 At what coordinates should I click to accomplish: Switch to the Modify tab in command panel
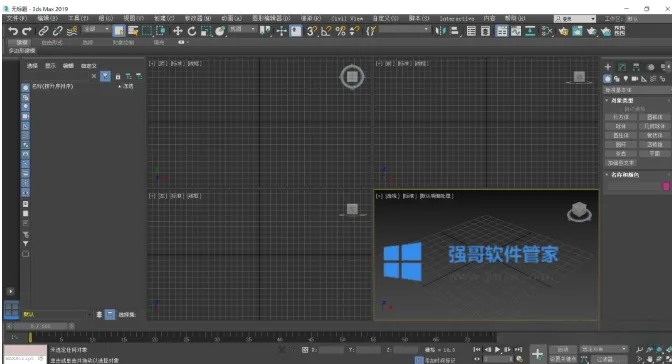pyautogui.click(x=622, y=67)
